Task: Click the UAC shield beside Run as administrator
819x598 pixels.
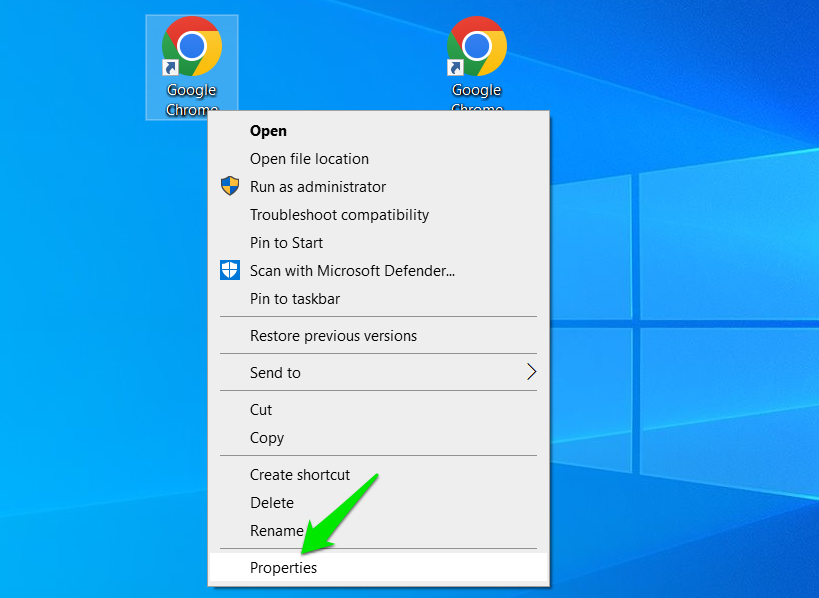Action: pyautogui.click(x=229, y=186)
